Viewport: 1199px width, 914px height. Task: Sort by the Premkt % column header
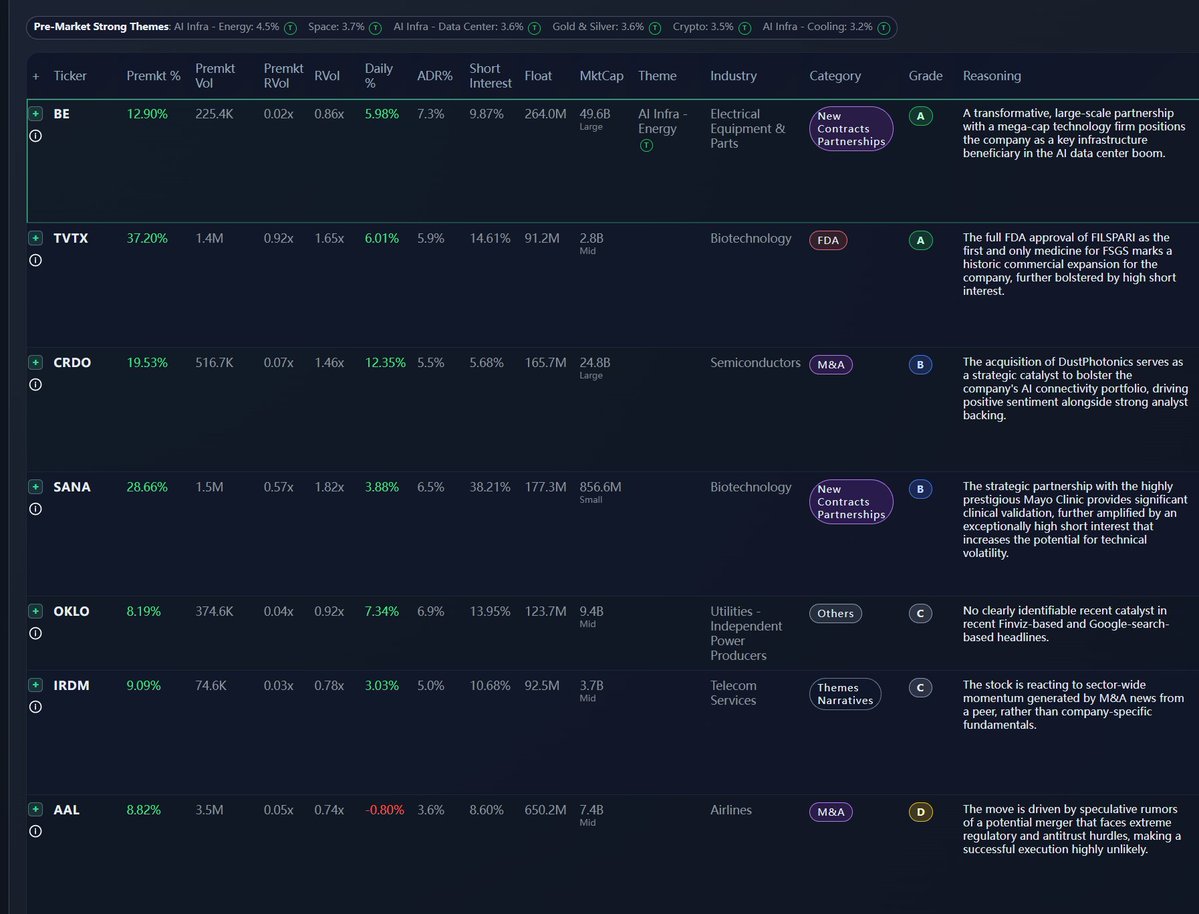(x=153, y=76)
